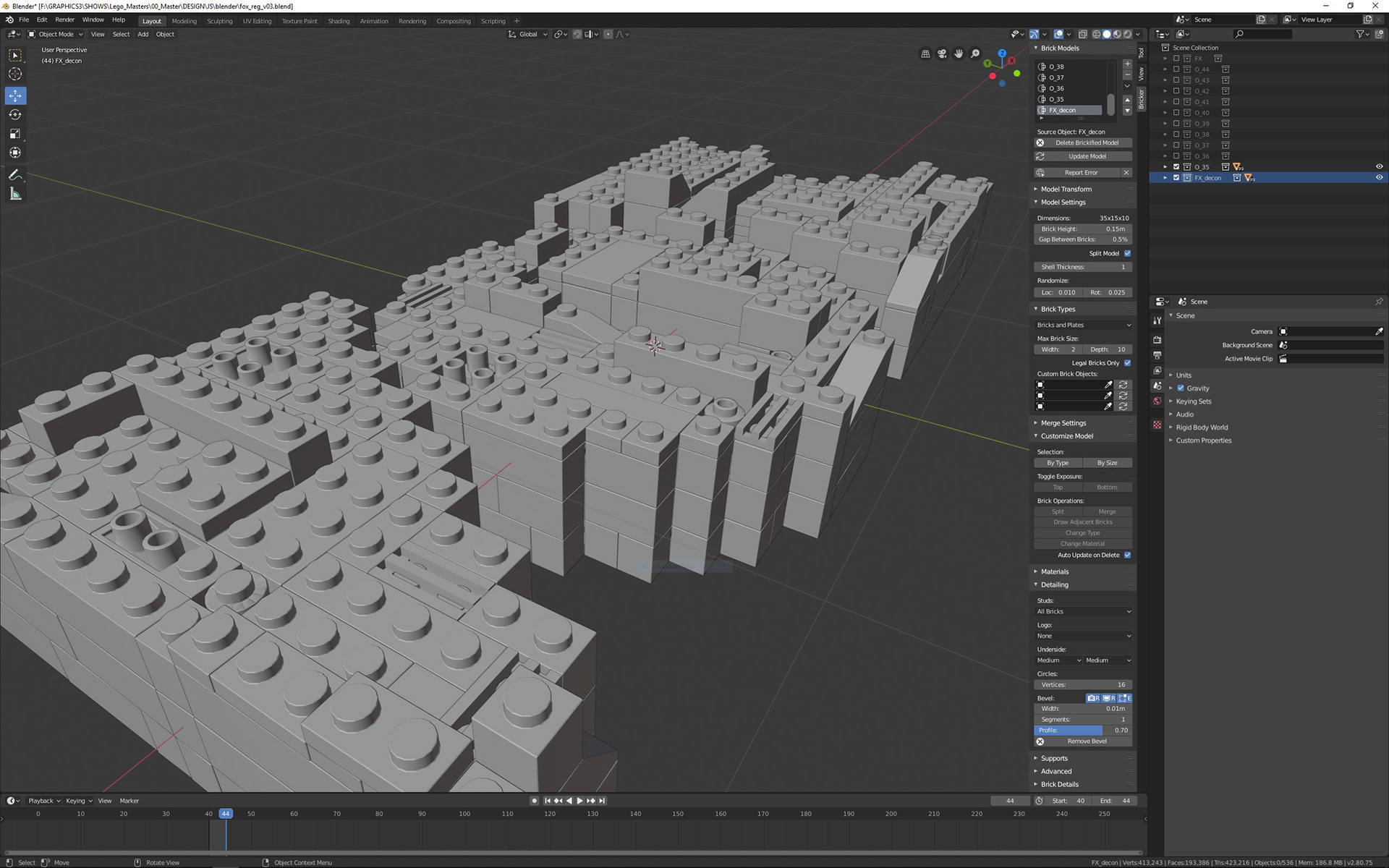Enable the O_44 collection checkbox
Screen dimensions: 1389x868
point(1176,69)
